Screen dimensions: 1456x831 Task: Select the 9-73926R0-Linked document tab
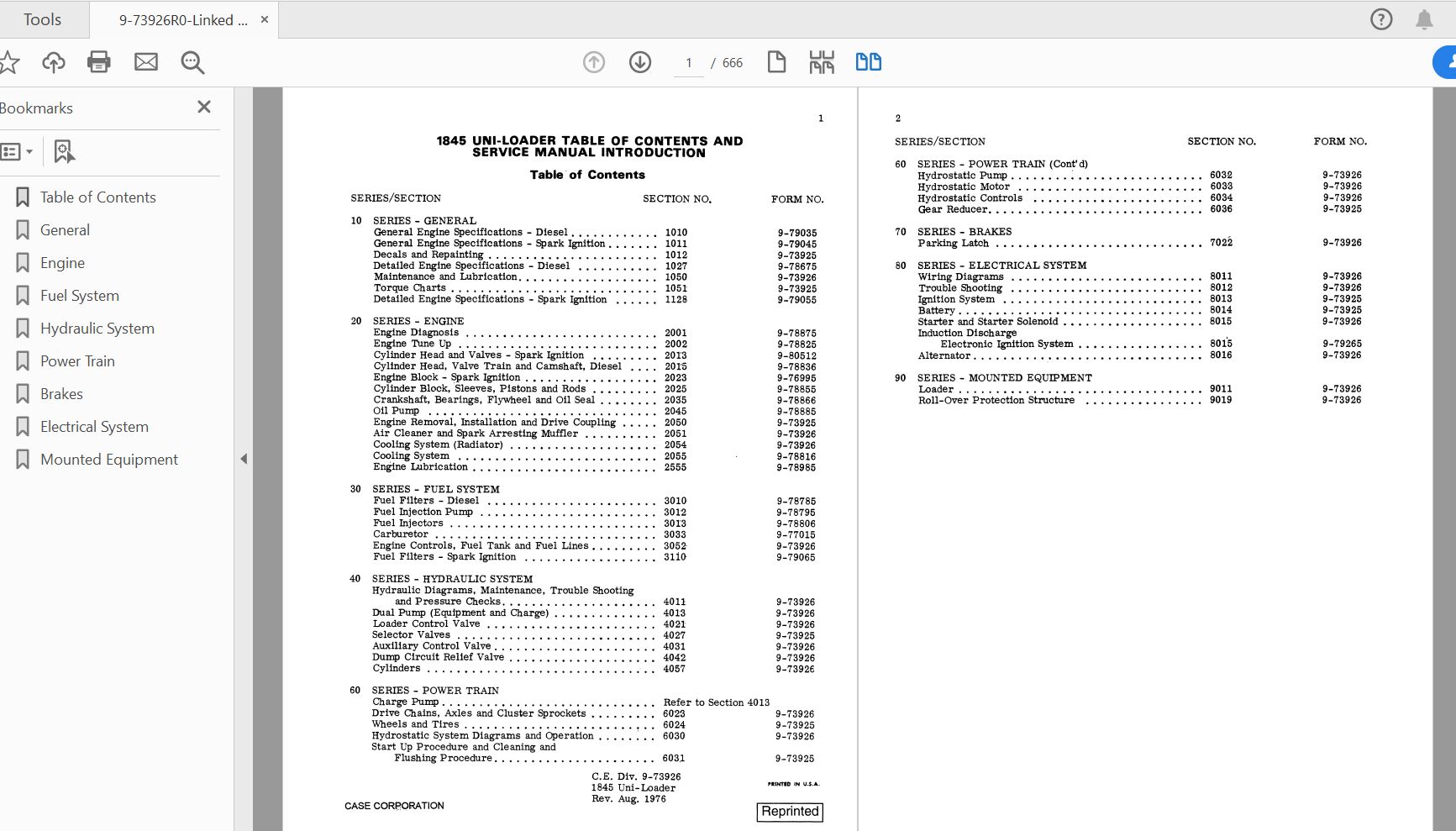(182, 20)
